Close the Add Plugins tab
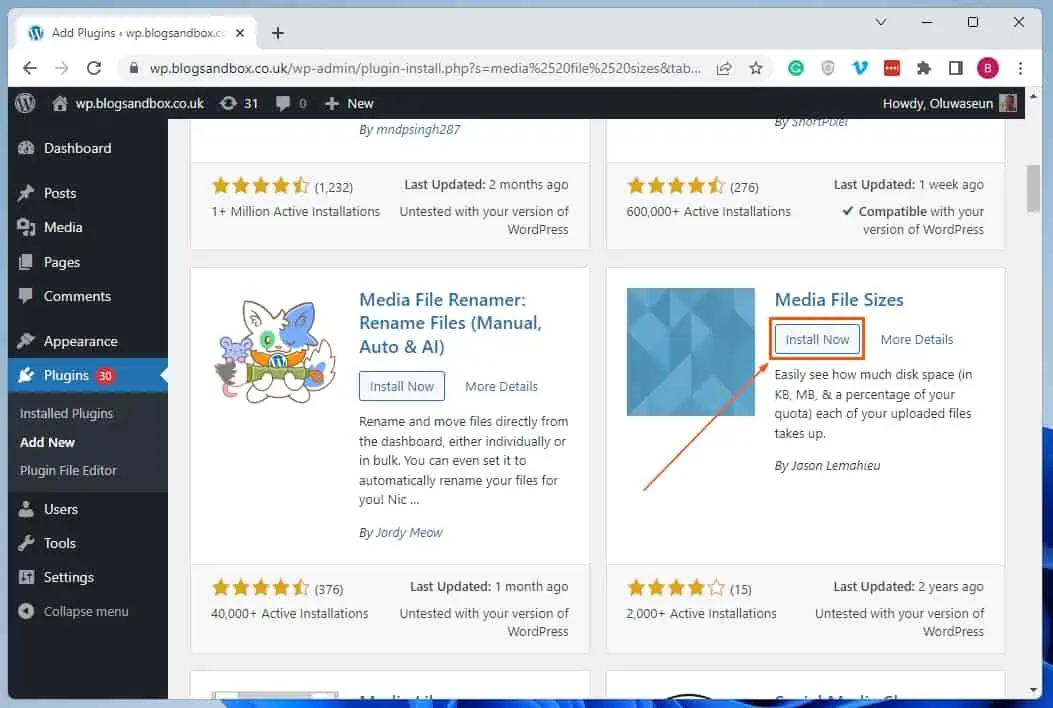The width and height of the screenshot is (1053, 708). coord(240,33)
